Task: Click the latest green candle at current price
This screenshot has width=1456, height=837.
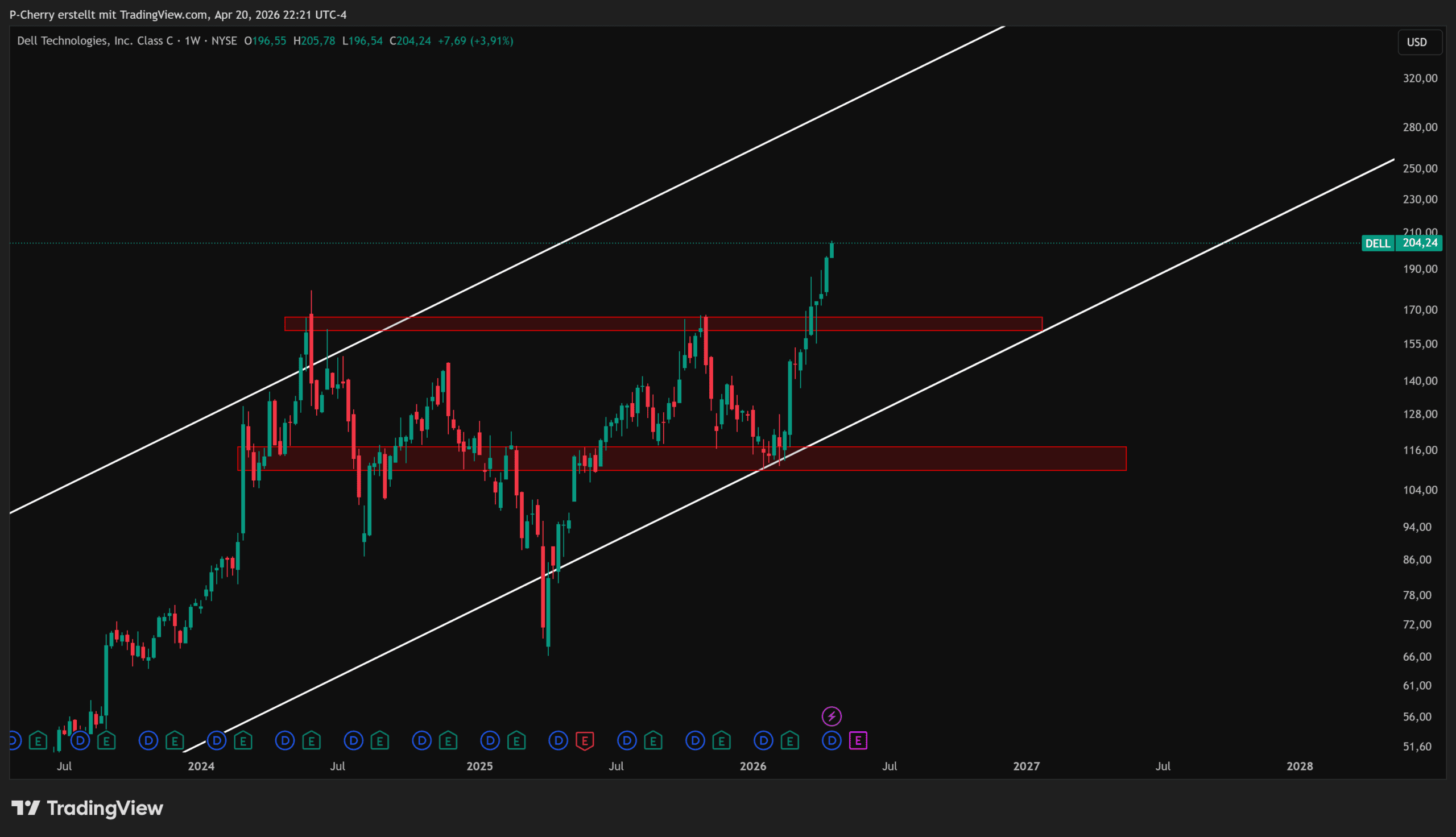Action: 832,251
